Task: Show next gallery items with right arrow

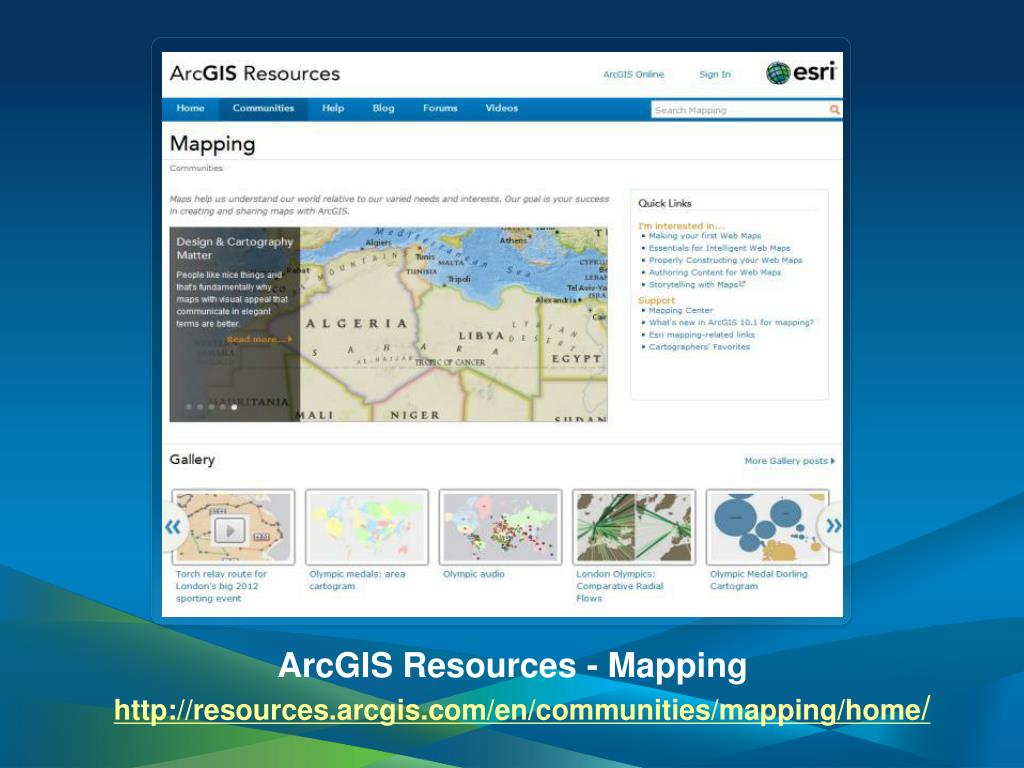Action: click(833, 526)
